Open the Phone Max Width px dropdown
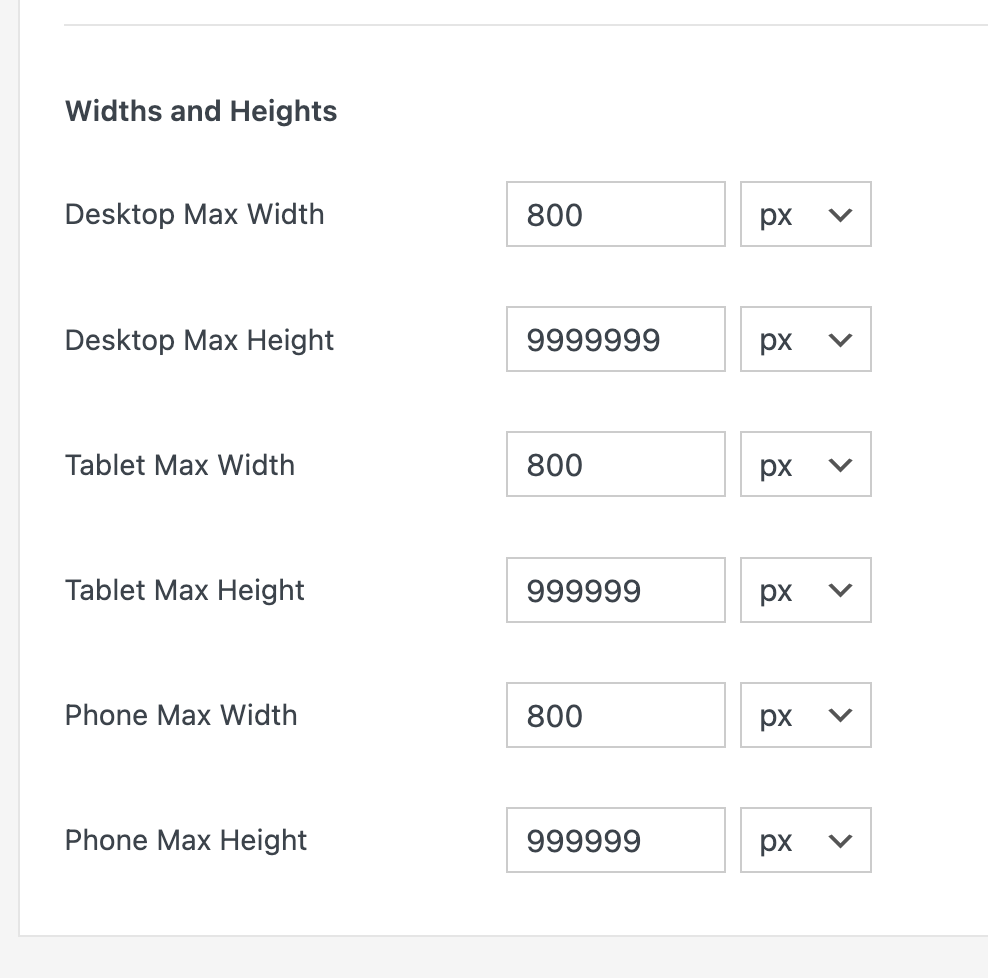Screen dimensions: 988x978 click(805, 715)
